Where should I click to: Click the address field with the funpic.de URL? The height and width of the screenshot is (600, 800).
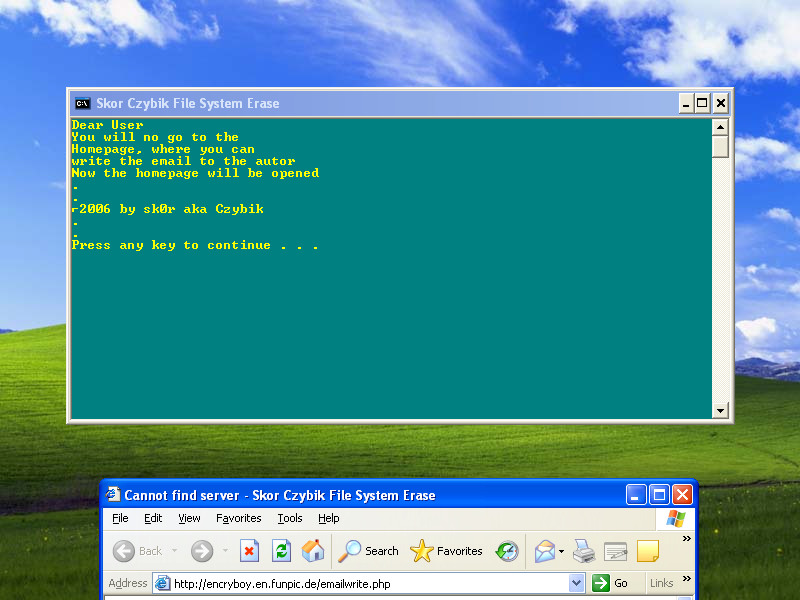click(x=370, y=583)
